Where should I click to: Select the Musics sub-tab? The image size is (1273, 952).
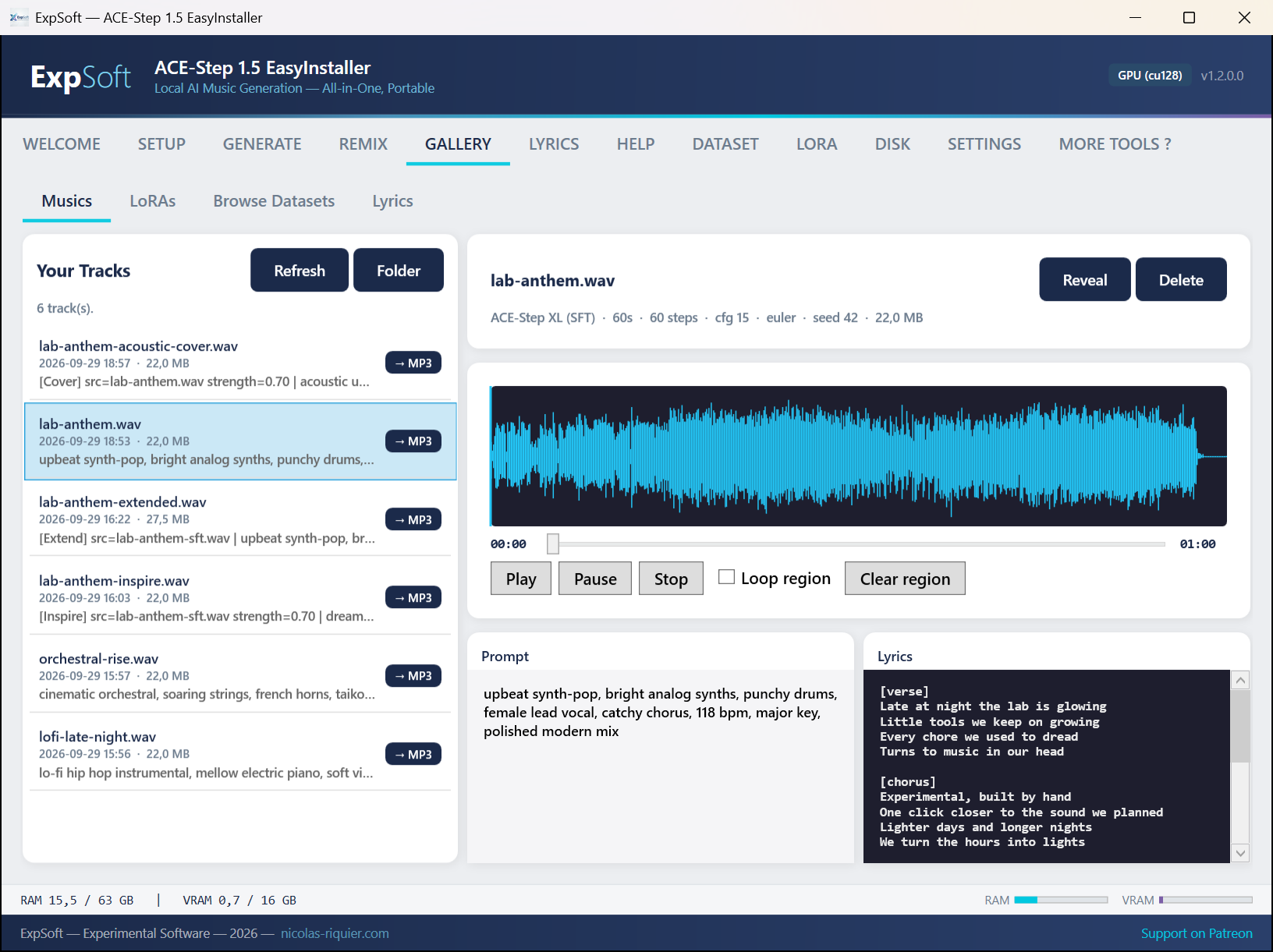(x=67, y=201)
